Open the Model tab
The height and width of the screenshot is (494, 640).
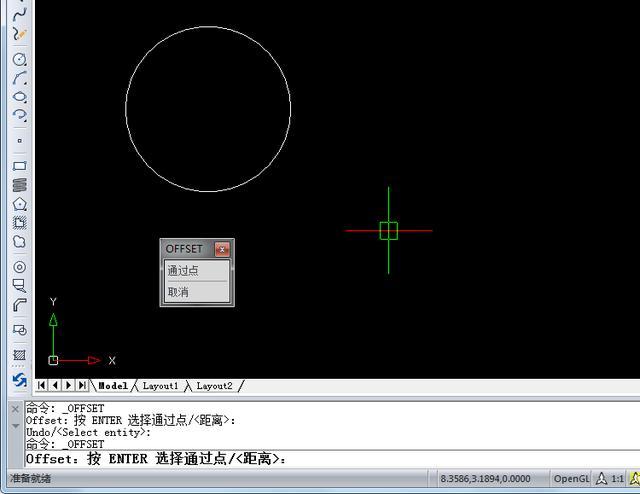tap(112, 386)
